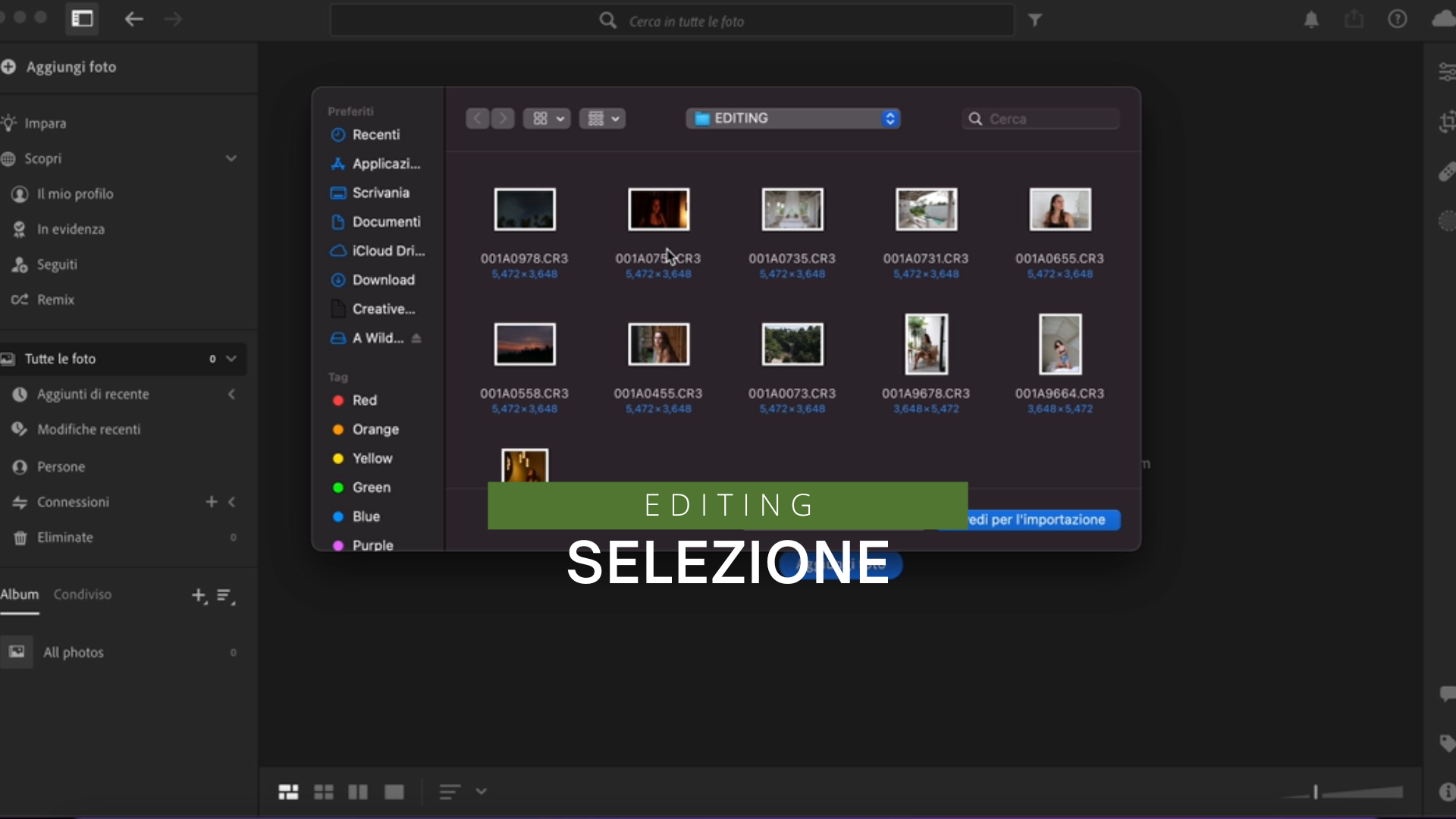Click the filter funnel icon
This screenshot has height=819, width=1456.
pyautogui.click(x=1035, y=20)
